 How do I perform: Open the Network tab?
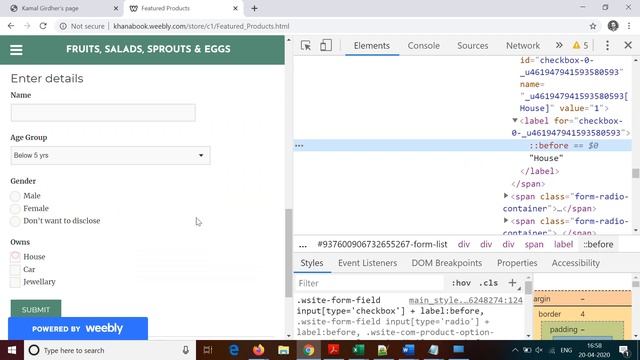click(x=523, y=45)
